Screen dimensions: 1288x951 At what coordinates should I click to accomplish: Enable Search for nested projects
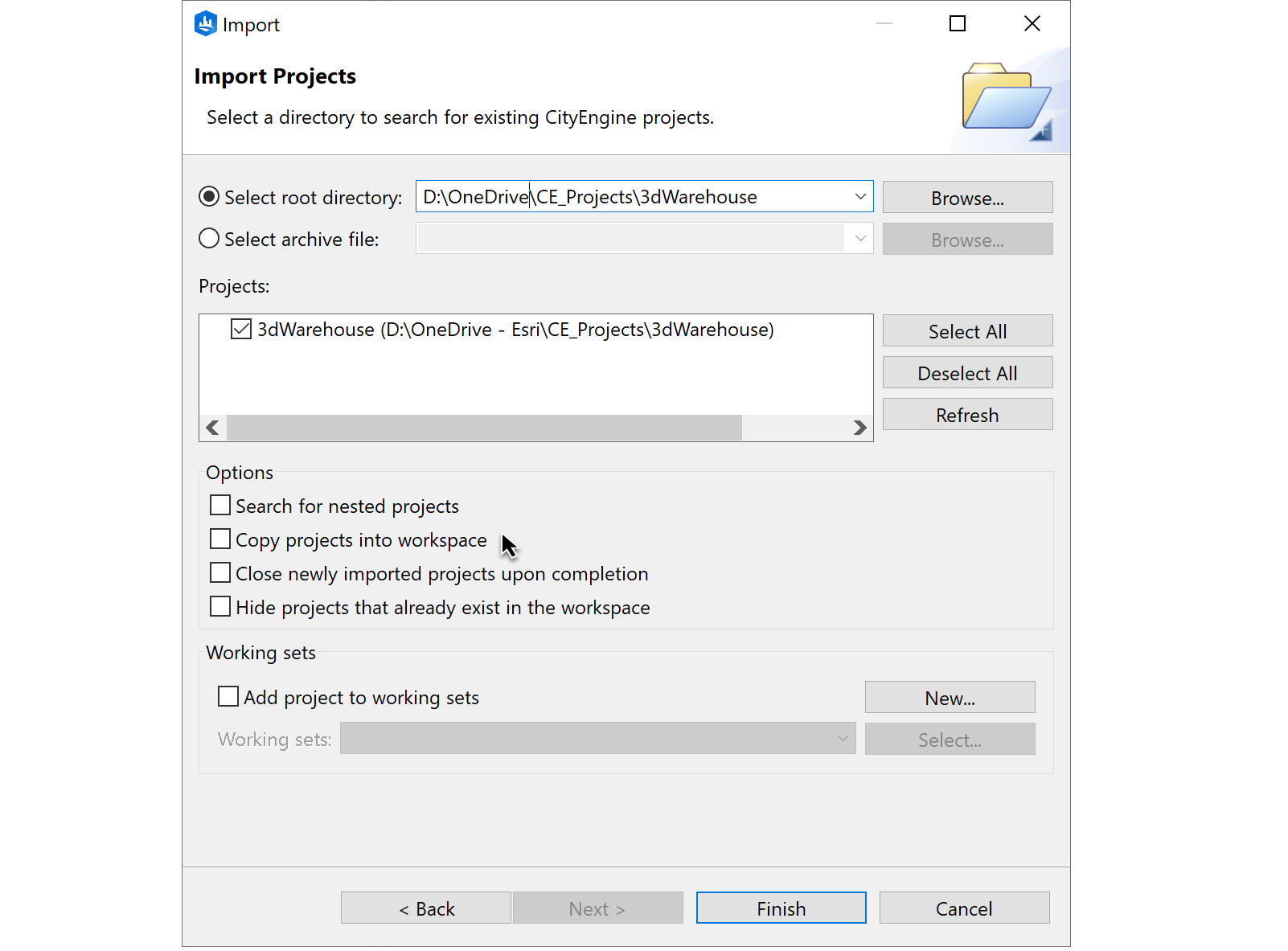(x=220, y=506)
